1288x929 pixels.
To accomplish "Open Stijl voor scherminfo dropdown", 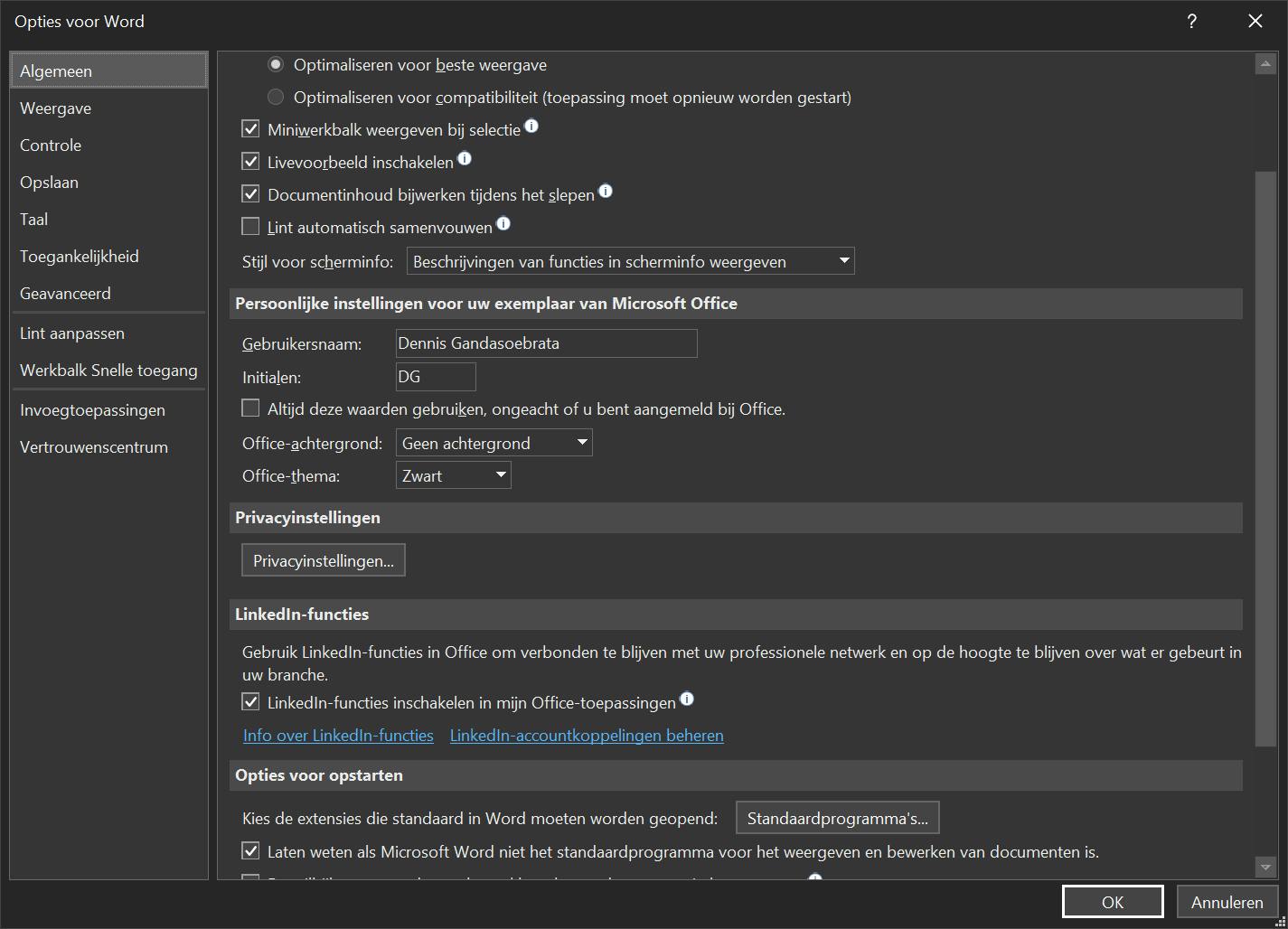I will click(630, 261).
